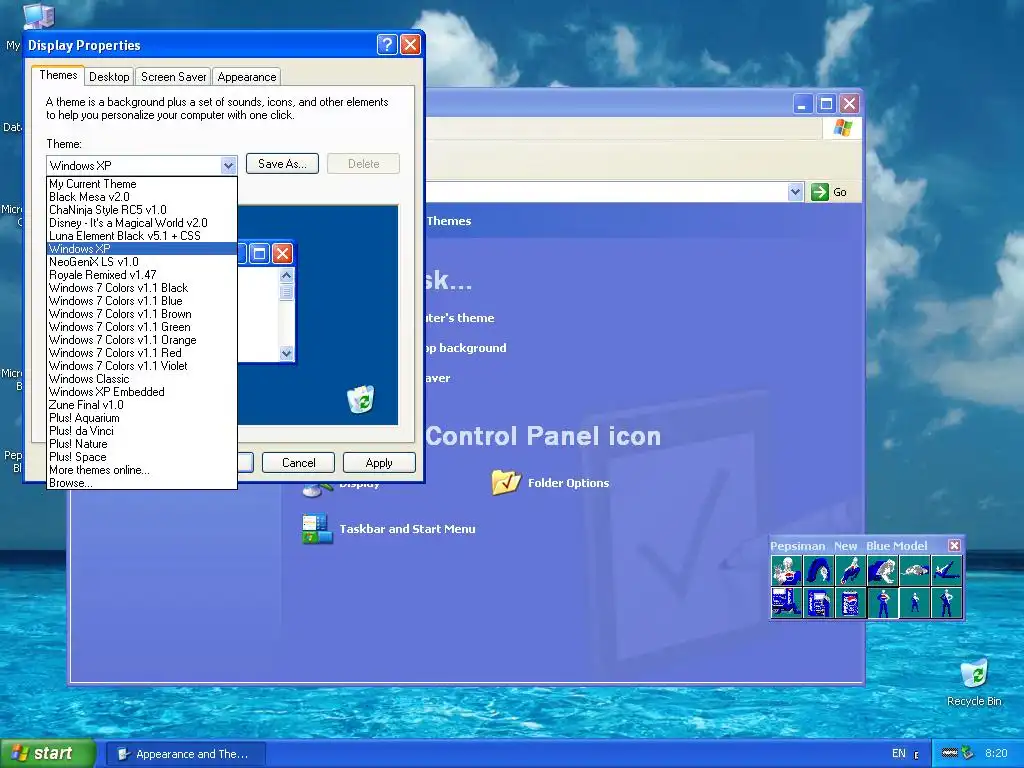Click the EN language indicator in taskbar
Viewport: 1024px width, 768px height.
[x=899, y=753]
